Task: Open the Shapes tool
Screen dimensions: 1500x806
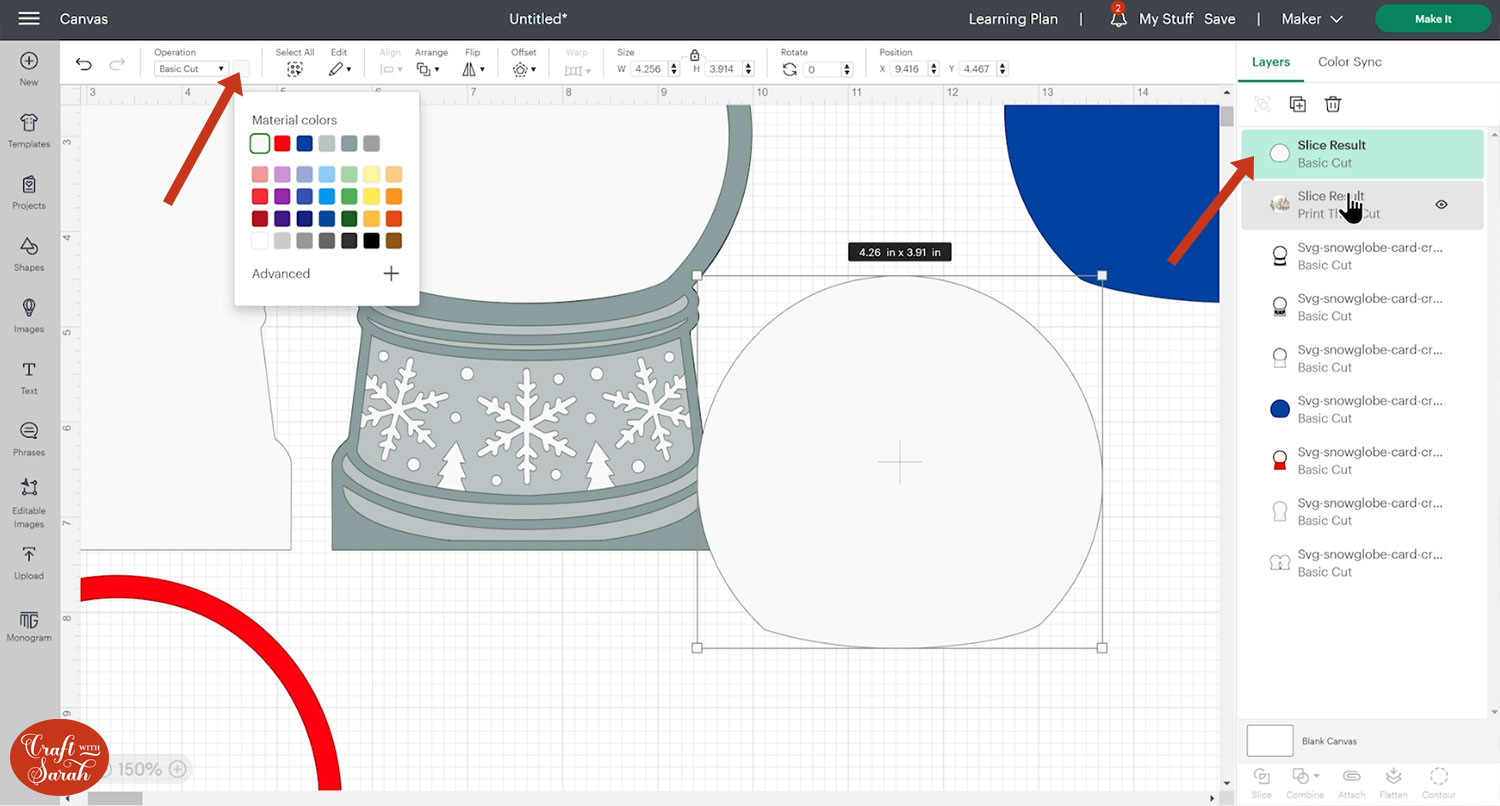Action: (29, 253)
